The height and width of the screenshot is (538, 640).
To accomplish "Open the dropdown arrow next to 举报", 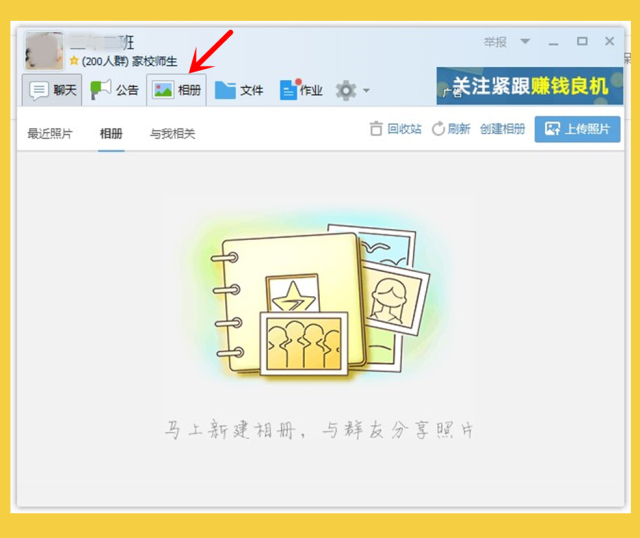I will 525,41.
